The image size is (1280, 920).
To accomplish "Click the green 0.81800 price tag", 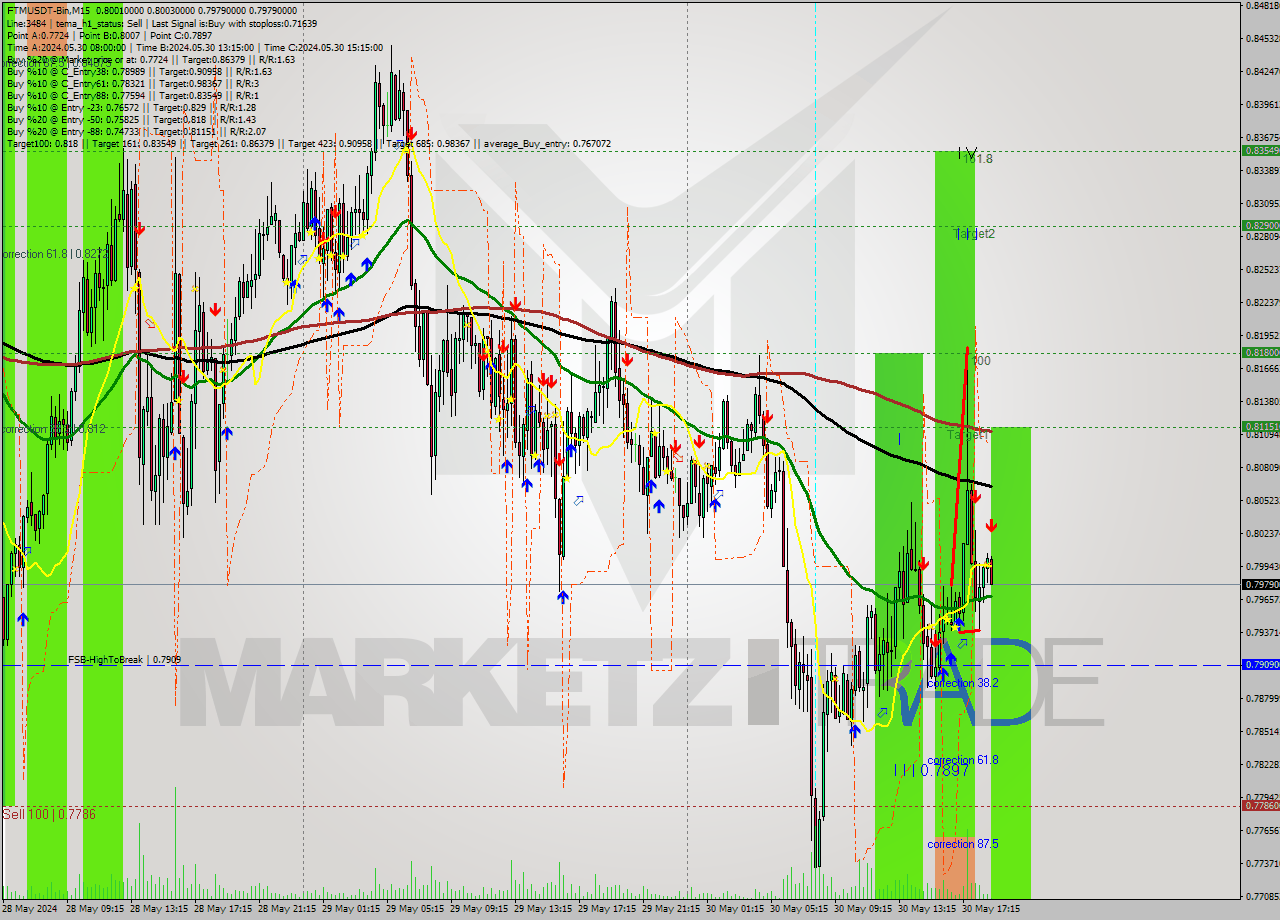I will (1260, 352).
